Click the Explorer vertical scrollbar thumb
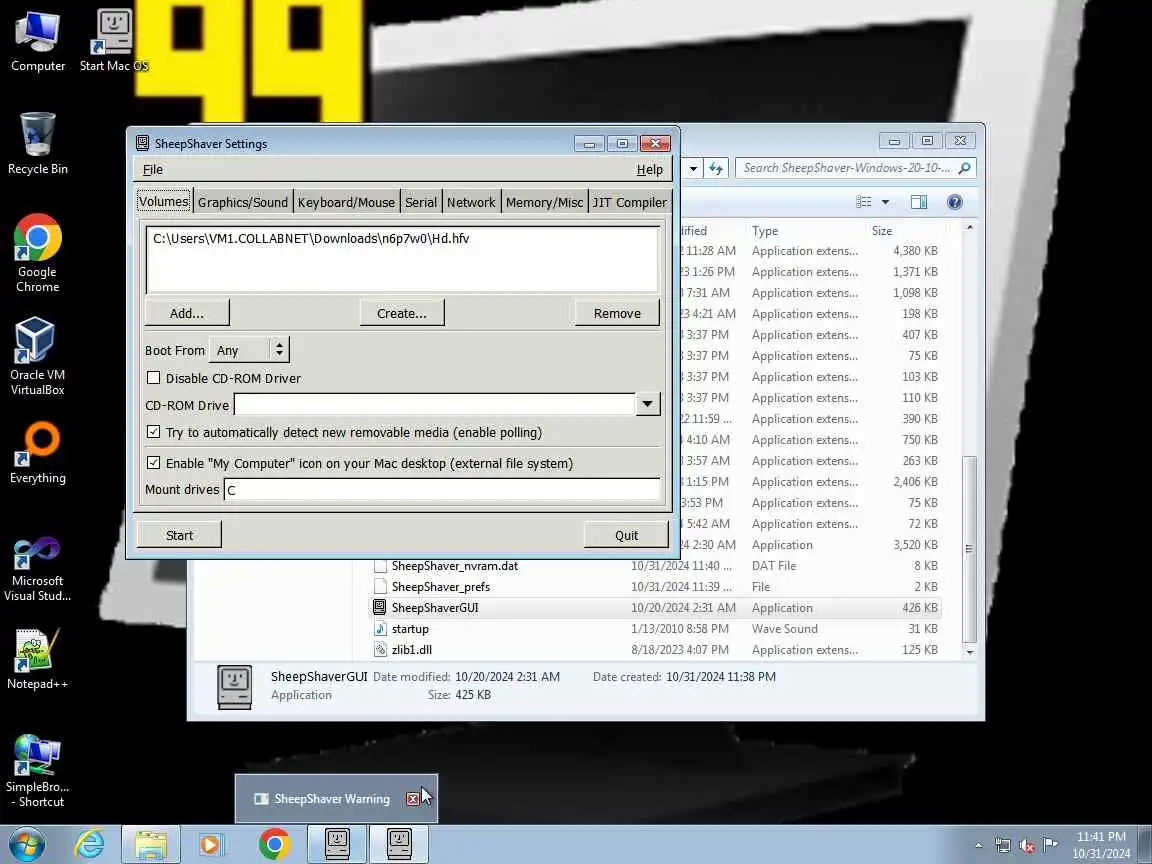This screenshot has width=1152, height=864. 970,549
